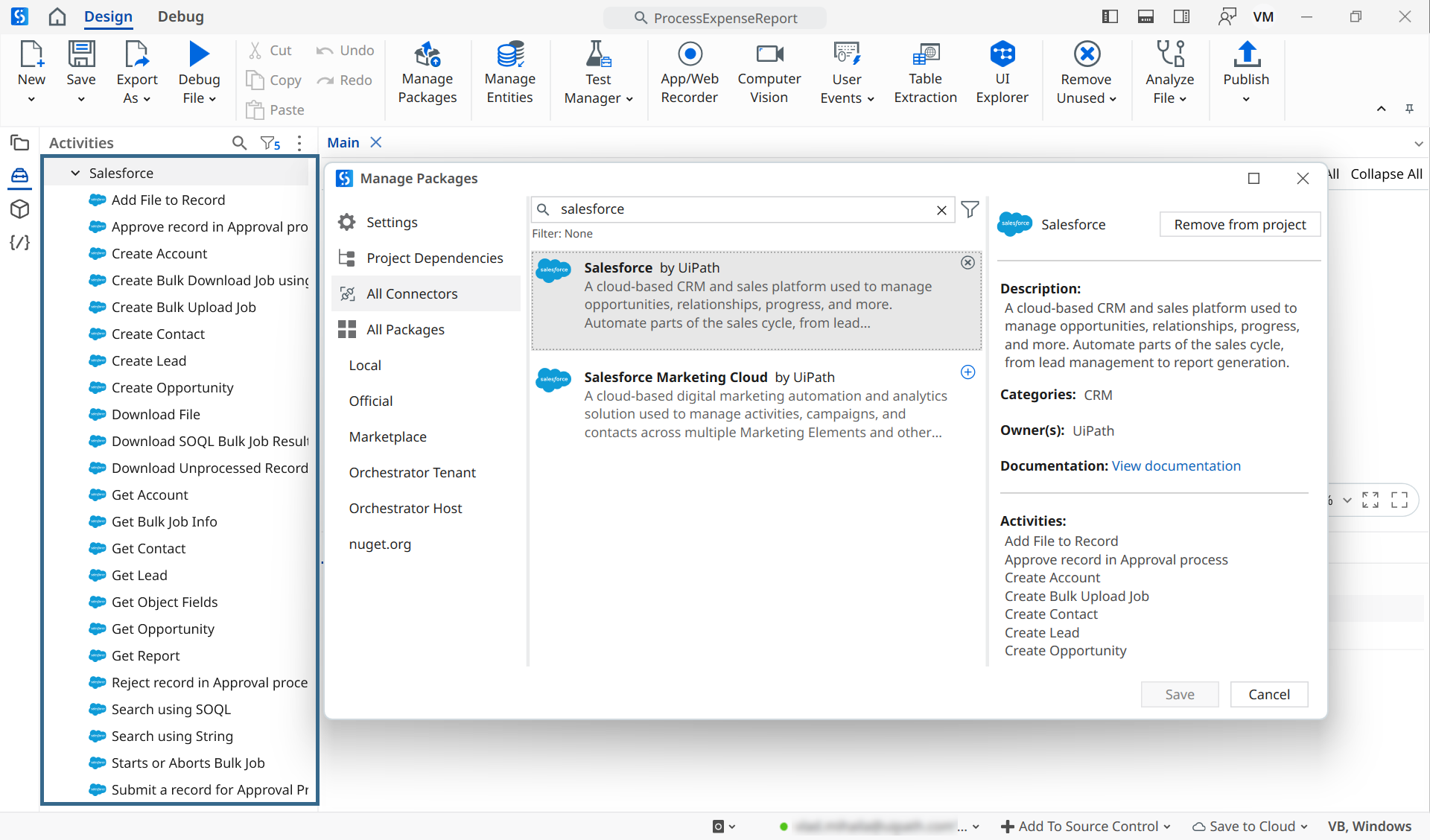Run the Remove Unused tool
The image size is (1430, 840).
pyautogui.click(x=1086, y=72)
